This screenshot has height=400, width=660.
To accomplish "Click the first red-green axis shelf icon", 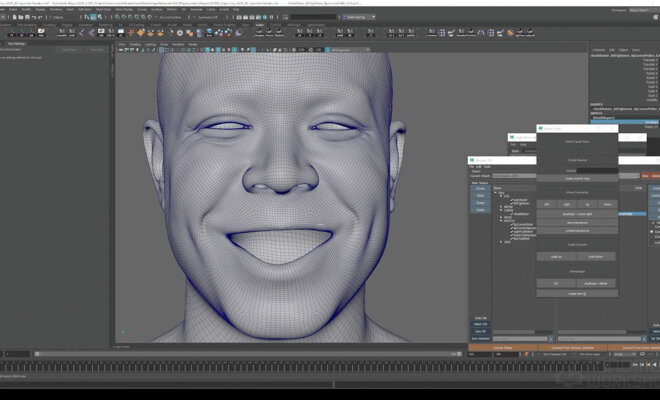I will click(12, 32).
